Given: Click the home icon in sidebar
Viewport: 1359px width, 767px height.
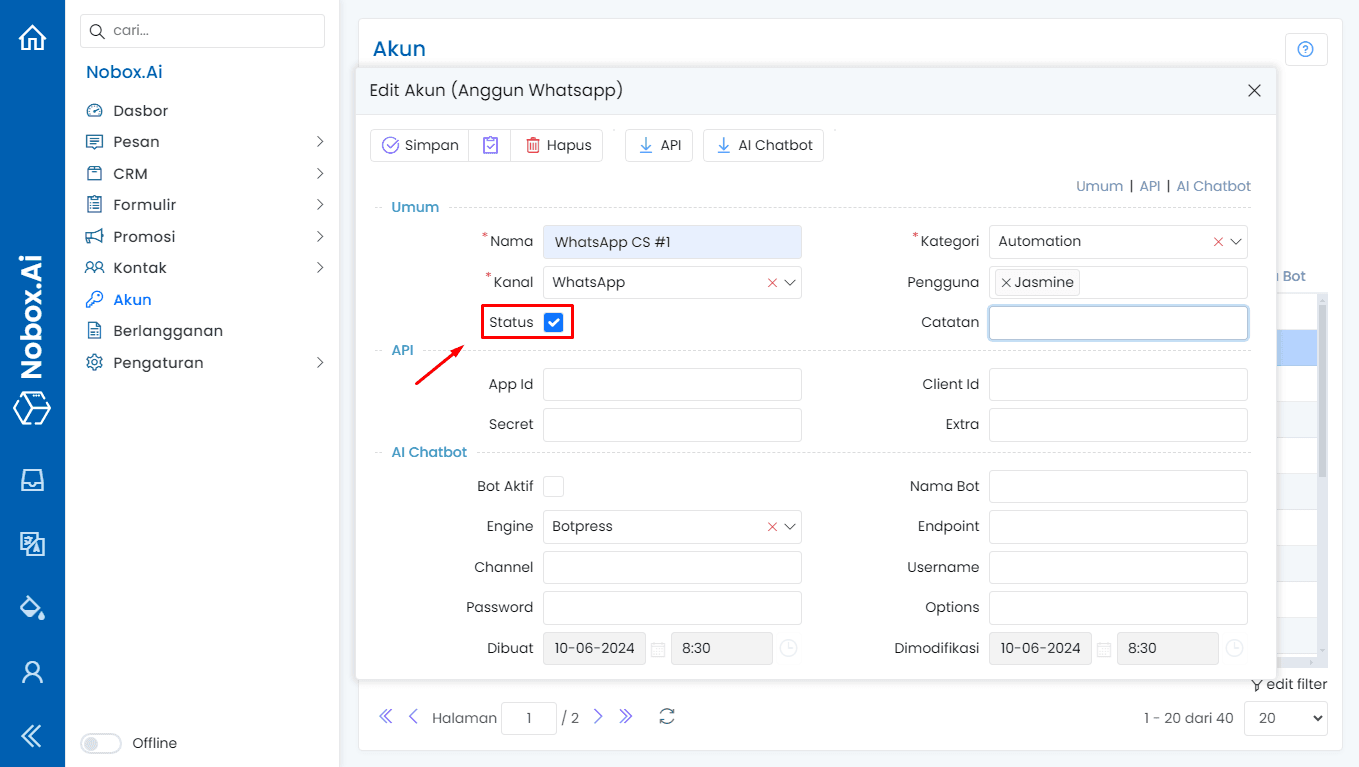Looking at the screenshot, I should pos(32,38).
